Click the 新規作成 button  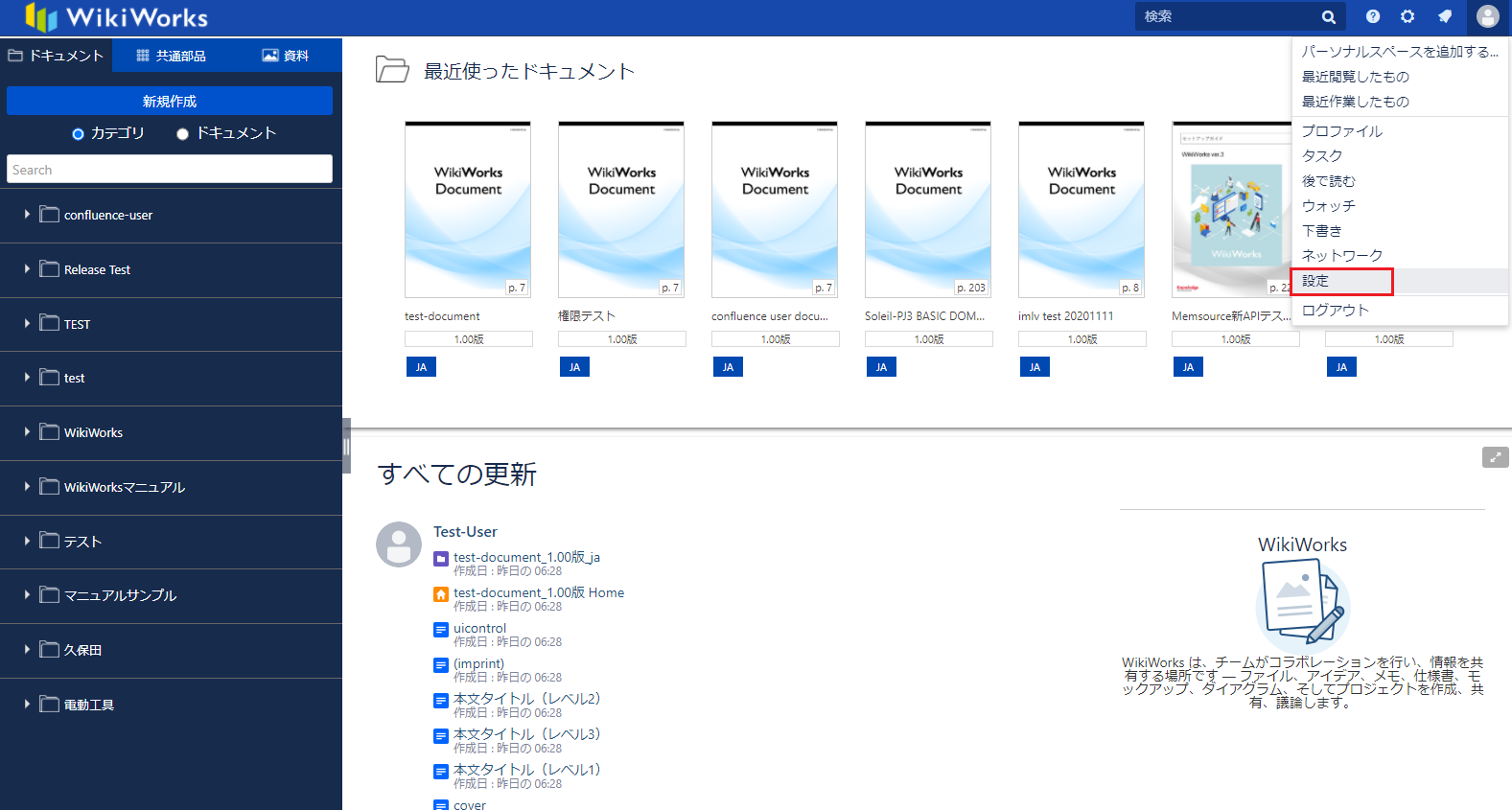point(170,101)
